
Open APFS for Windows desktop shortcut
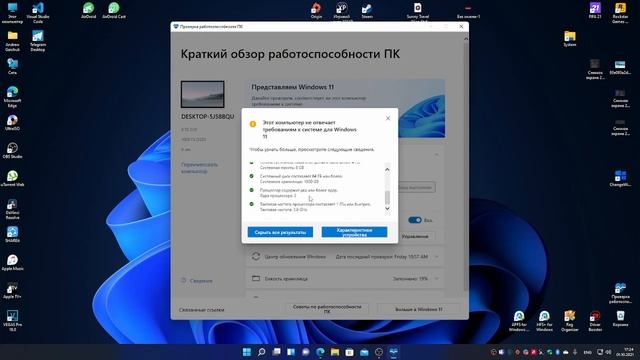tap(519, 321)
